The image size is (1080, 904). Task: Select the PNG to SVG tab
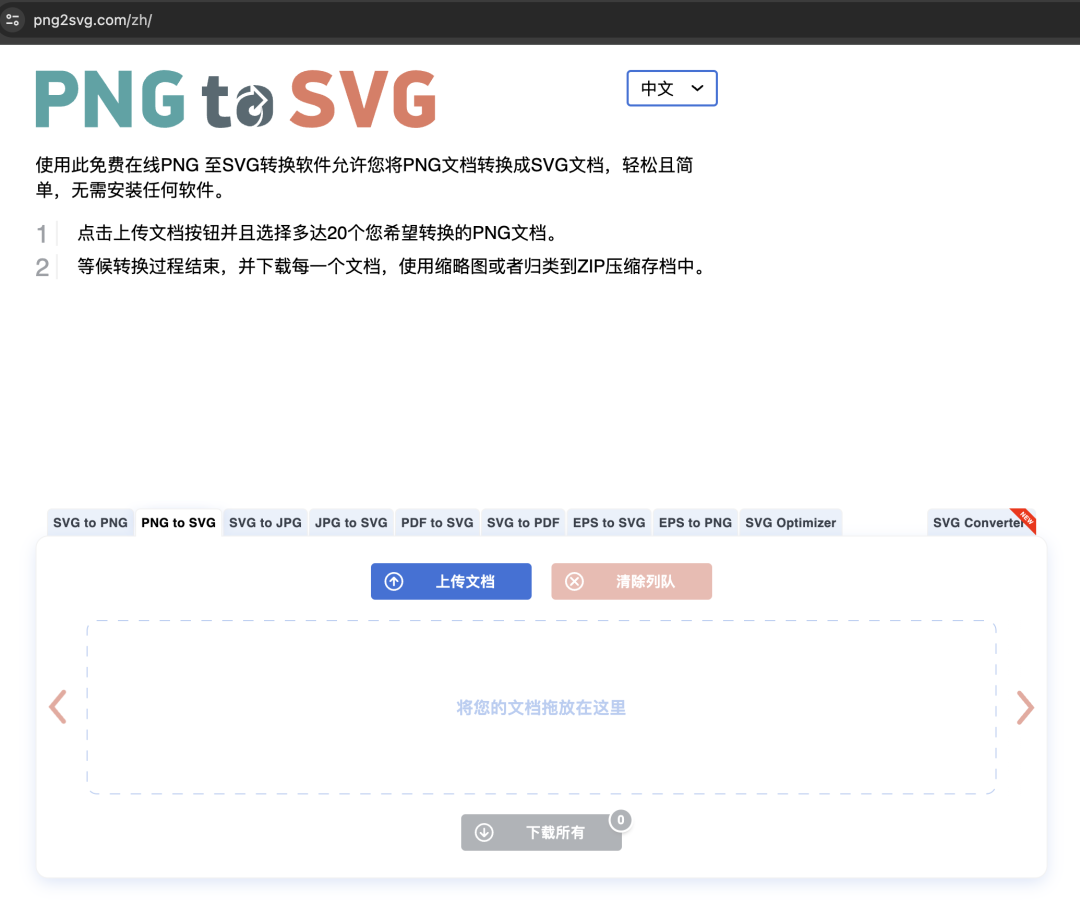178,523
